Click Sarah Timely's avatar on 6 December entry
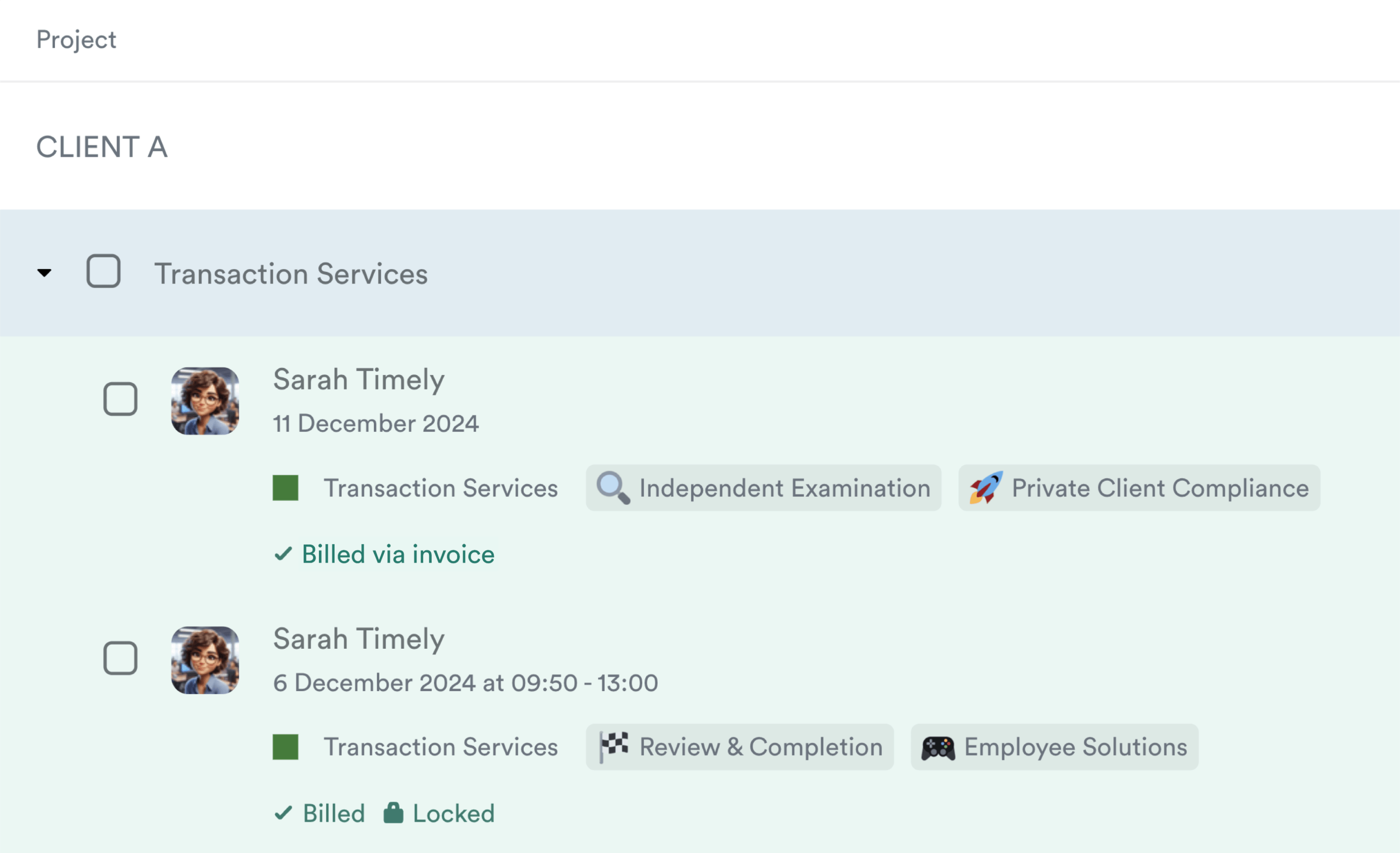 (205, 660)
